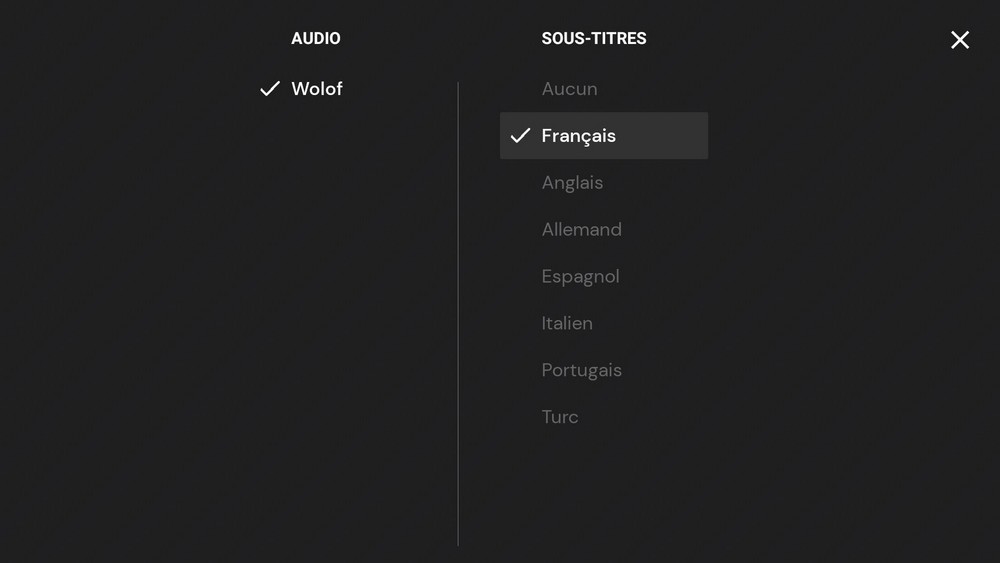This screenshot has width=1000, height=563.
Task: Pick Espagnol from subtitle list
Action: pos(580,277)
